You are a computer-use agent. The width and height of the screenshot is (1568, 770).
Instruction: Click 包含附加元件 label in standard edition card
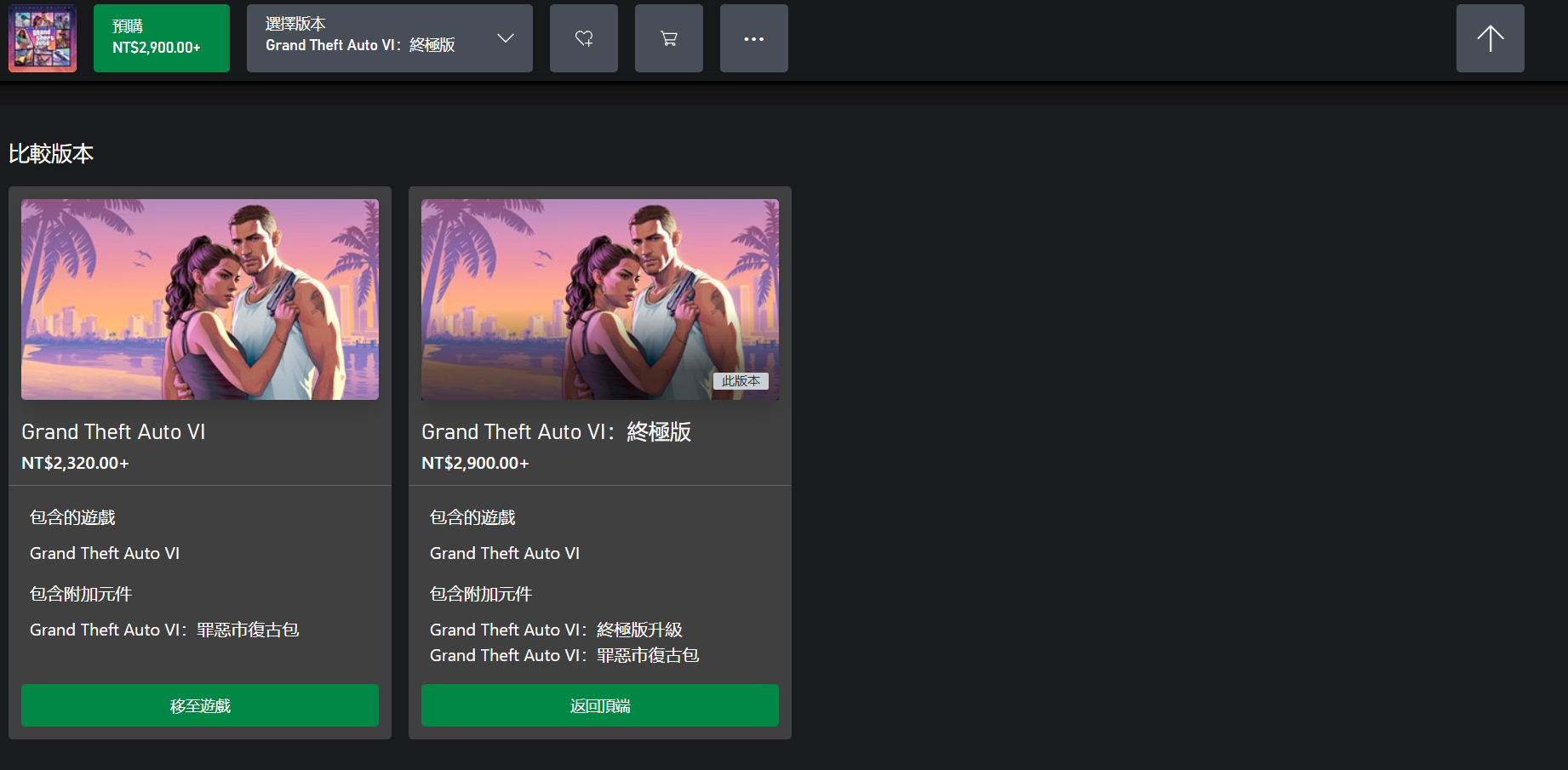(x=81, y=594)
